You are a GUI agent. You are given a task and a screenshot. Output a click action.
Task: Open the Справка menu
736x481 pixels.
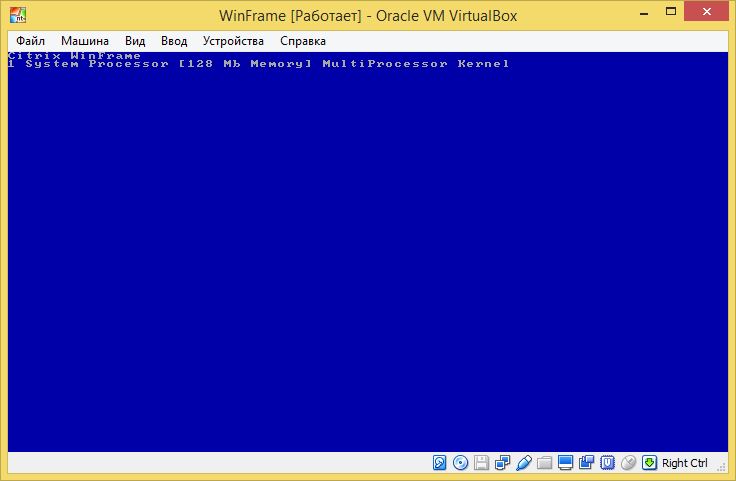pyautogui.click(x=303, y=41)
